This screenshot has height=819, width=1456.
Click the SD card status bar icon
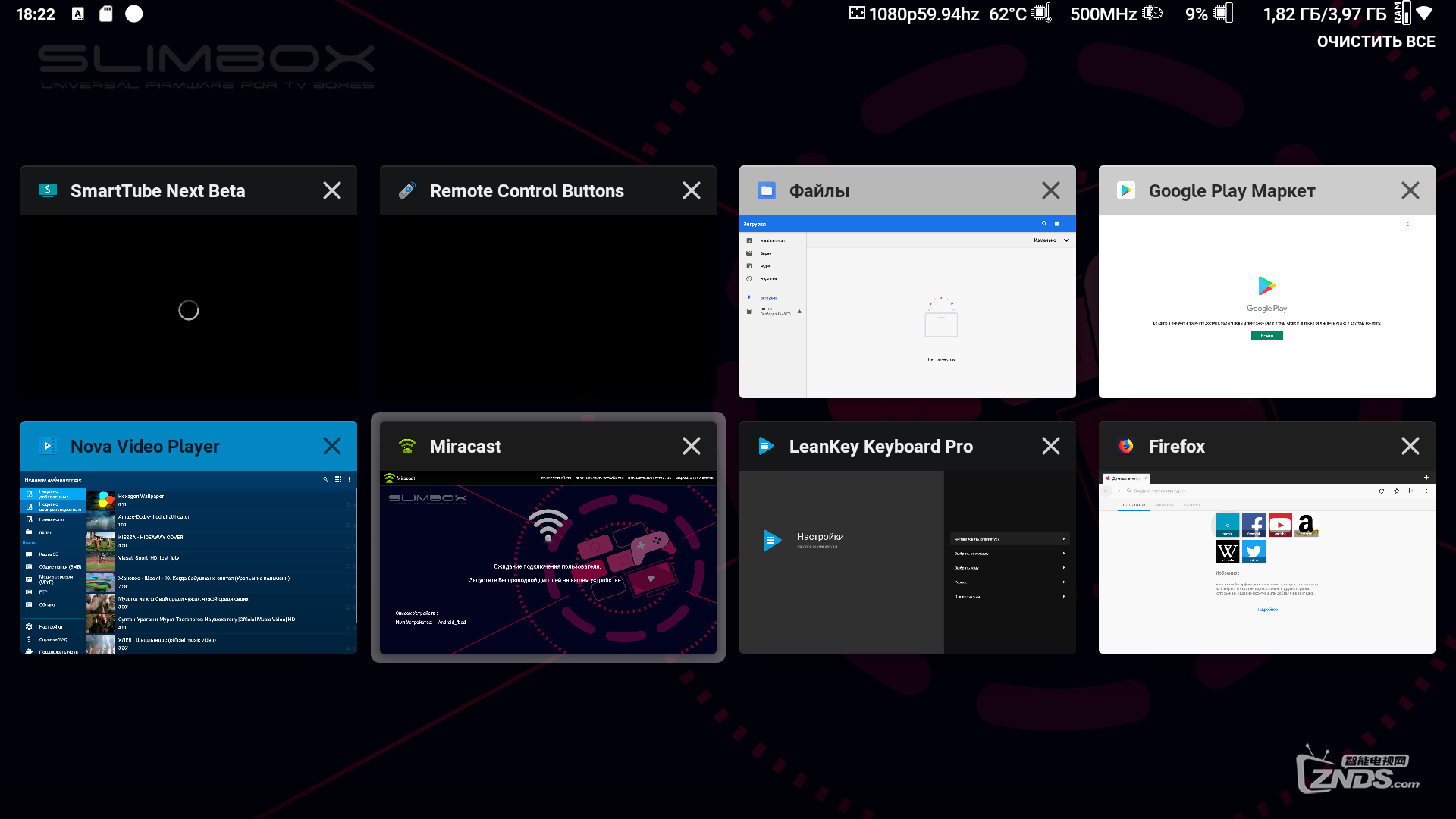coord(106,14)
